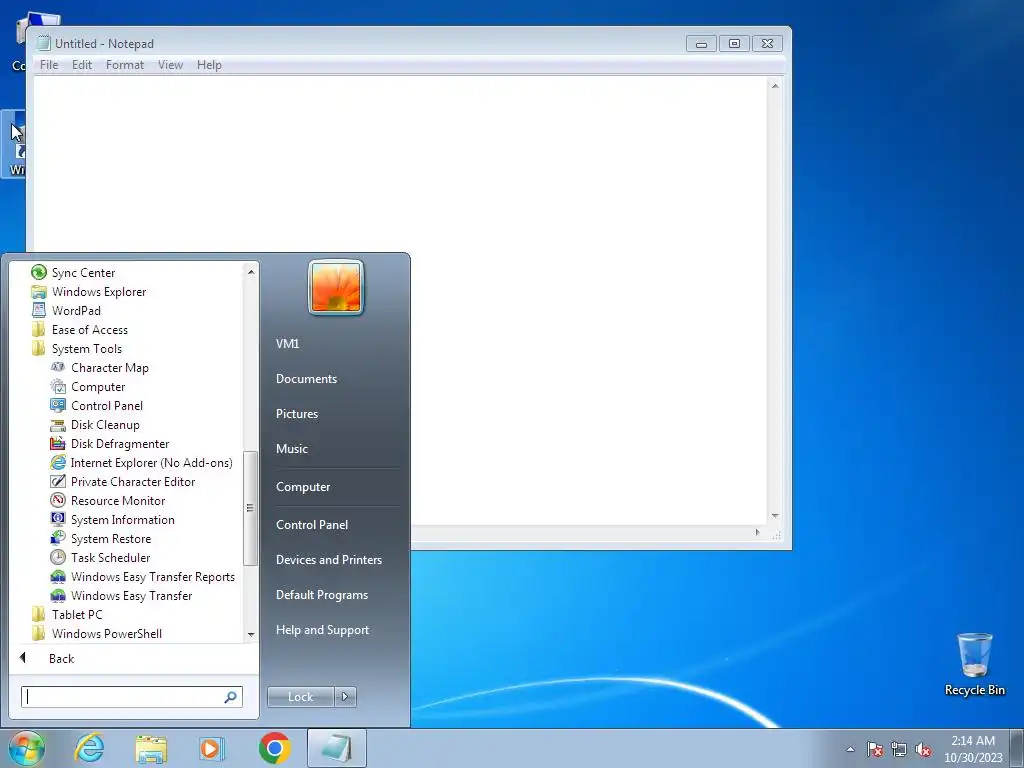This screenshot has width=1024, height=768.
Task: Open Sync Center from program list
Action: click(84, 273)
